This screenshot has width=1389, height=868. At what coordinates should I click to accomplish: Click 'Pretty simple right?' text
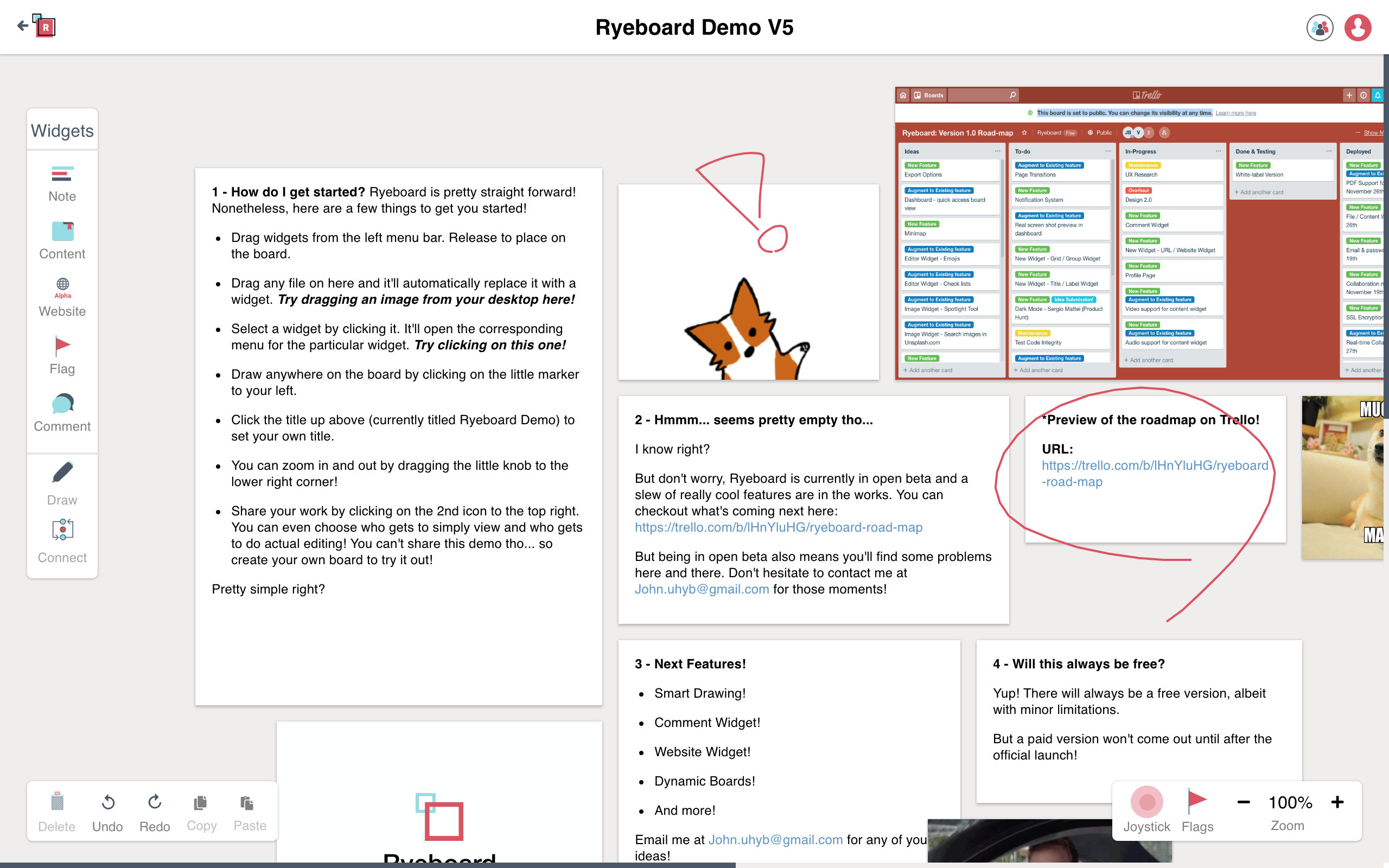[268, 589]
